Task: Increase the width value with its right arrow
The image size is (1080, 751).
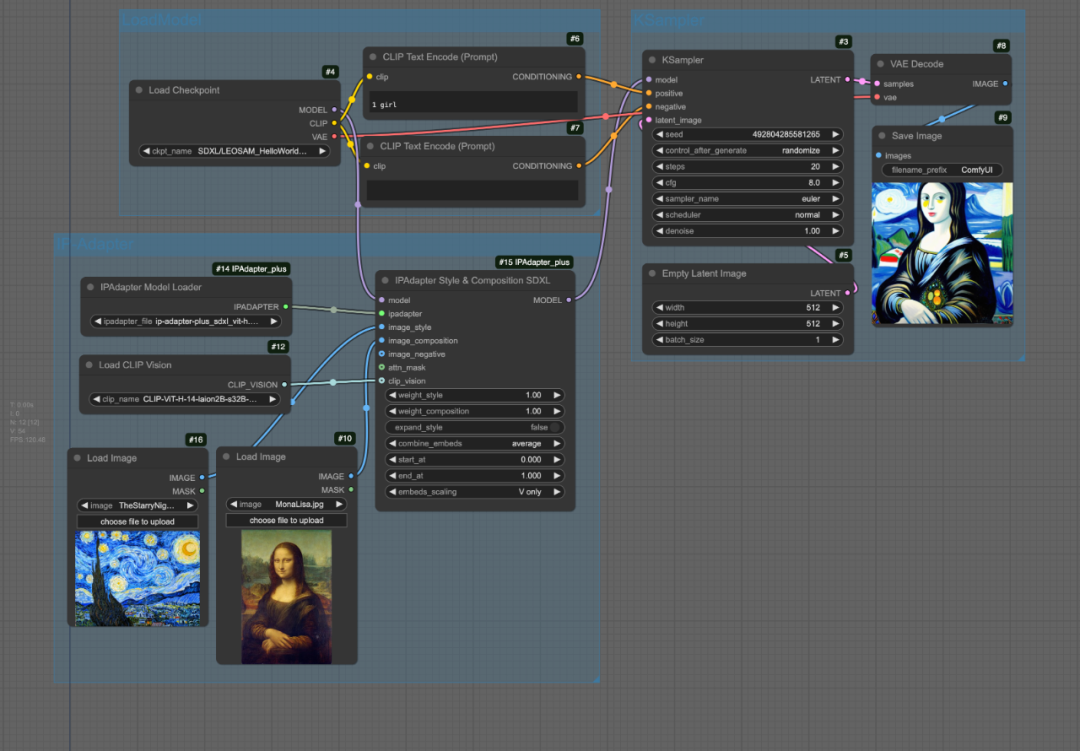Action: (835, 307)
